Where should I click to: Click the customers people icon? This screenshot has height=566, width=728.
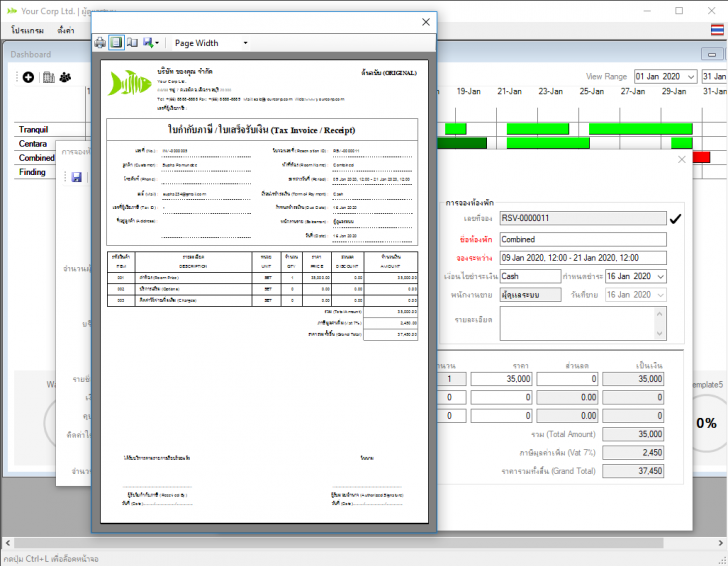[65, 77]
